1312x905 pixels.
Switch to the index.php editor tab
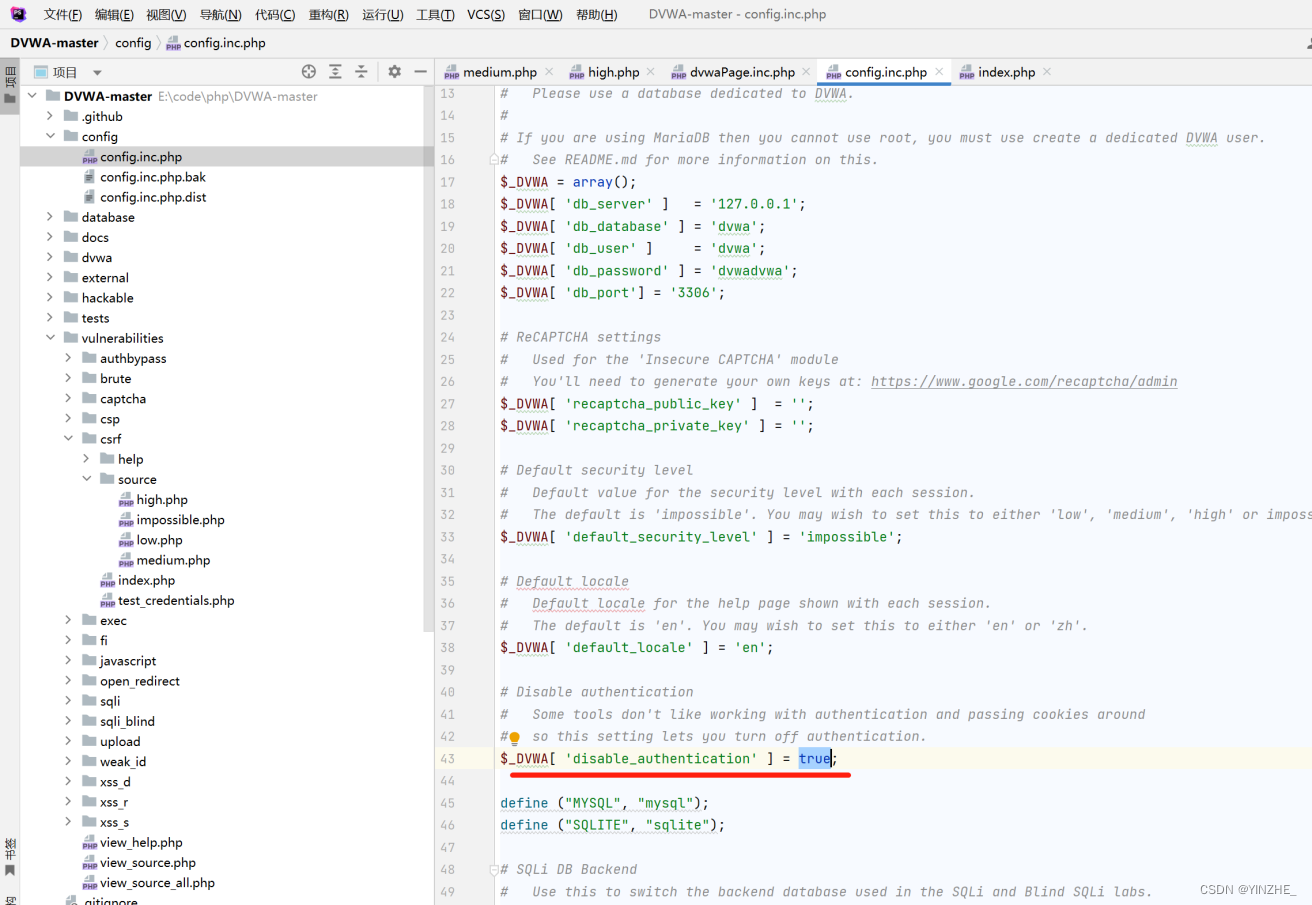pyautogui.click(x=1007, y=72)
